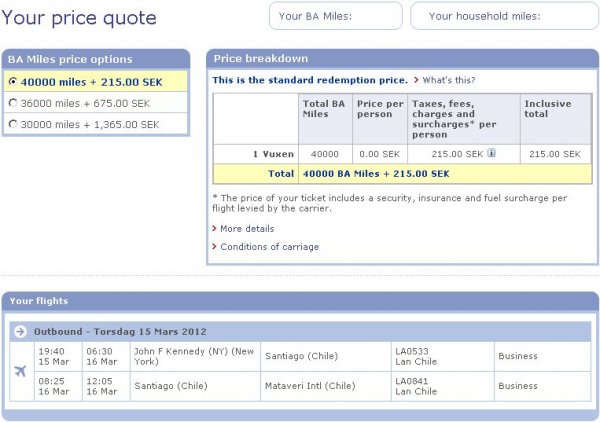Pick the 30000 miles + 1,365.00 SEK option
The width and height of the screenshot is (600, 422).
[13, 124]
